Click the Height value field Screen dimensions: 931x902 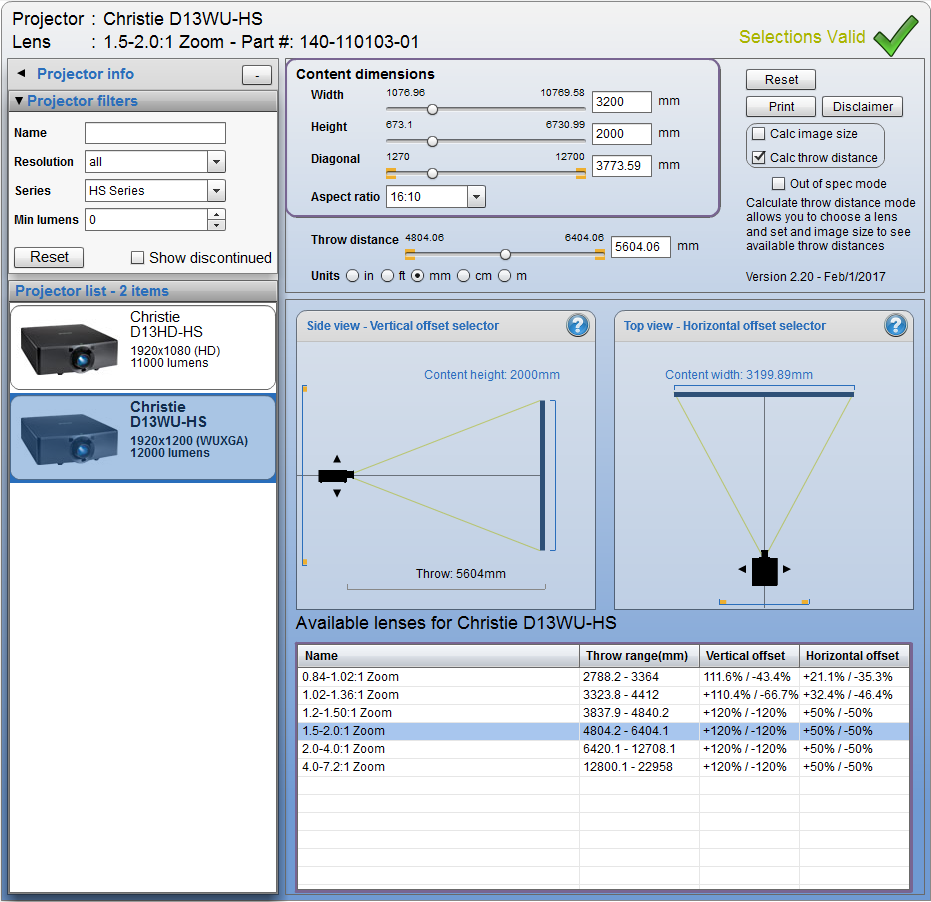click(x=622, y=134)
